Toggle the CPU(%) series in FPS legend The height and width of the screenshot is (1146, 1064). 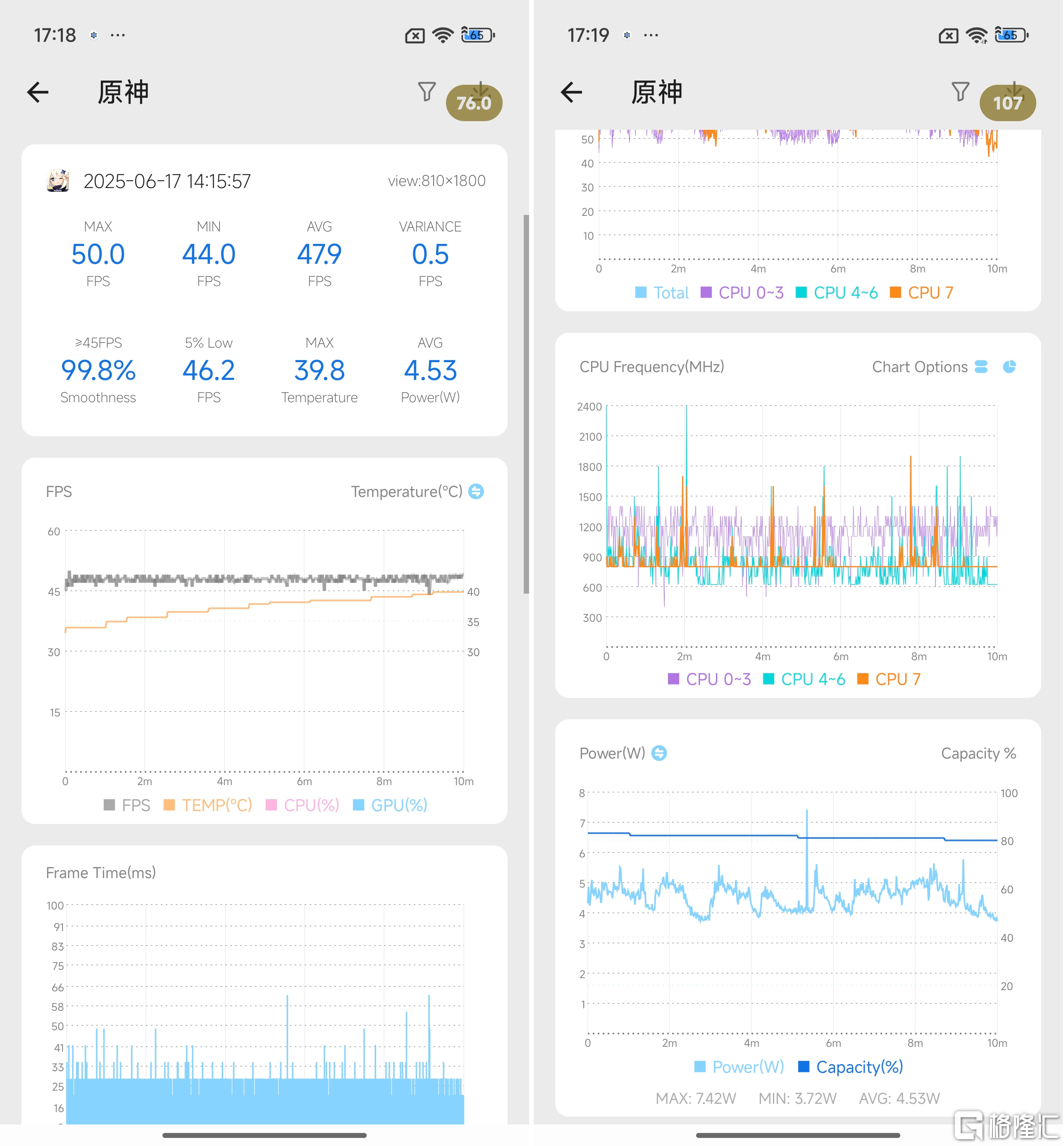302,805
